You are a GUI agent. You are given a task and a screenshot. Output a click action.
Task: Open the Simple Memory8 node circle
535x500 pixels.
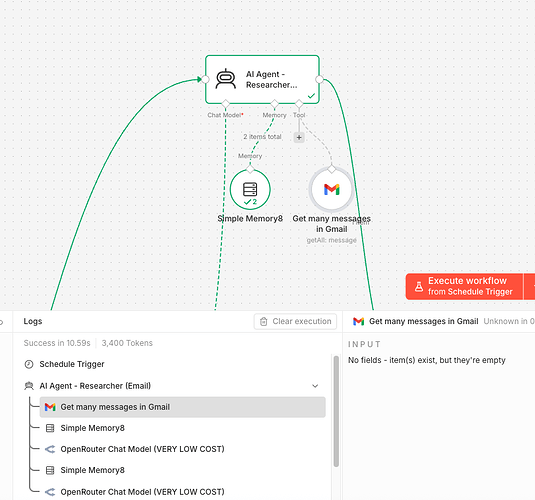250,189
